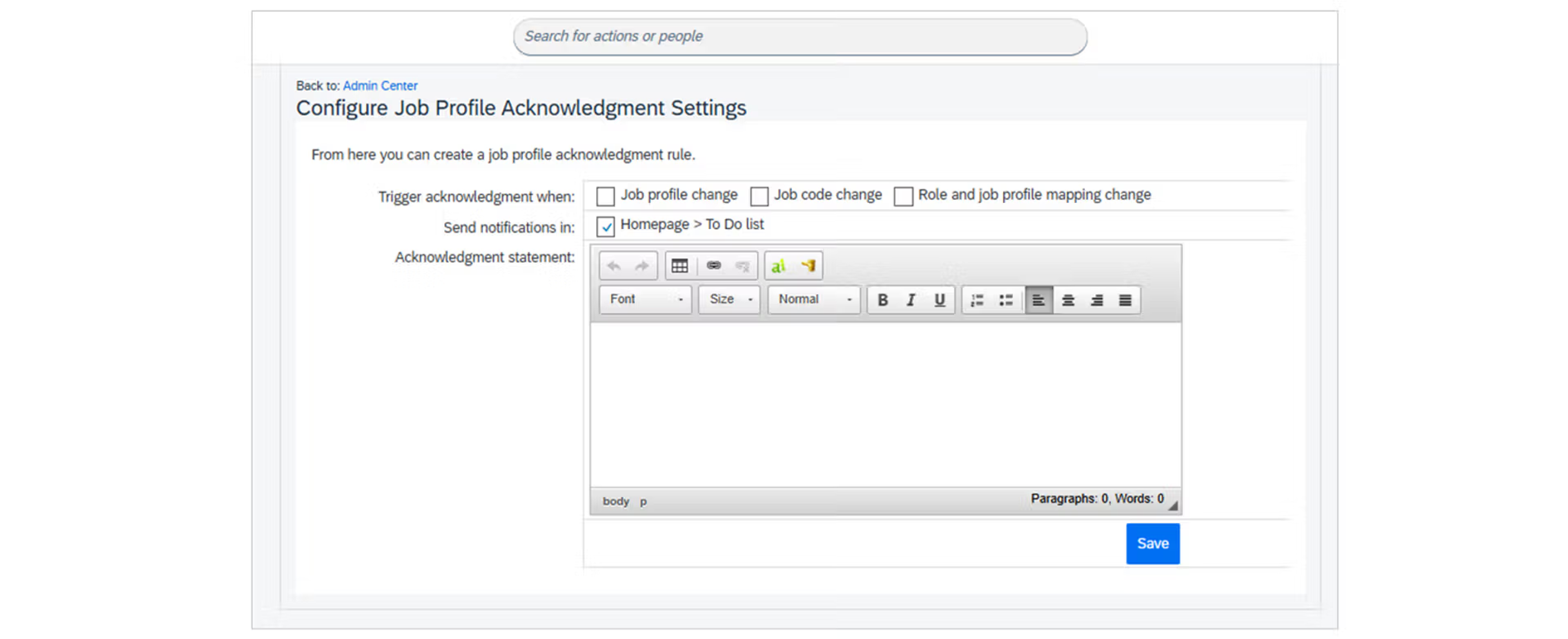Open the Font dropdown
The width and height of the screenshot is (1568, 639).
pos(645,299)
